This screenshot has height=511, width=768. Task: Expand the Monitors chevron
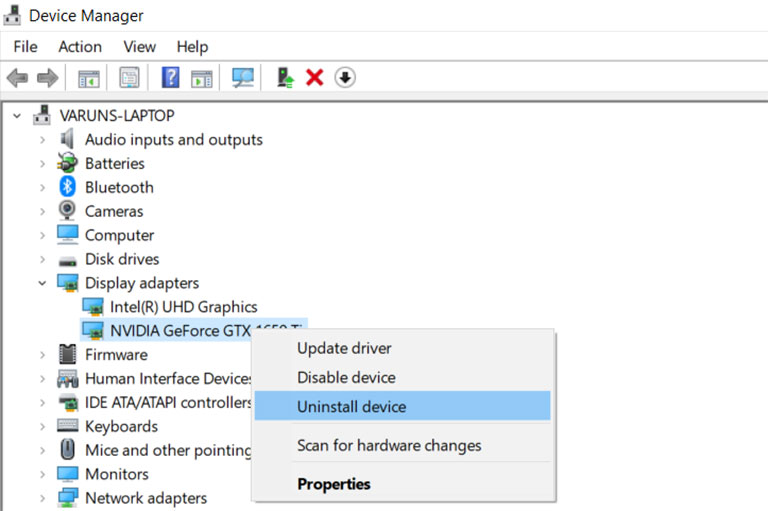[43, 475]
